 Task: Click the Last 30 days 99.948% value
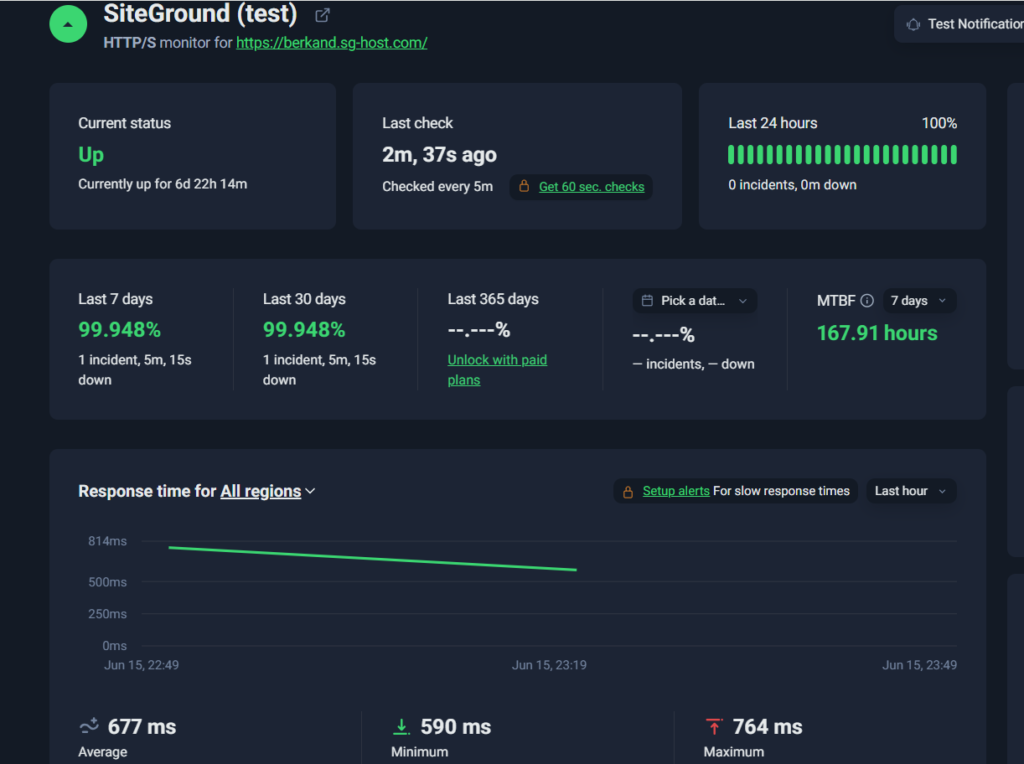tap(304, 330)
